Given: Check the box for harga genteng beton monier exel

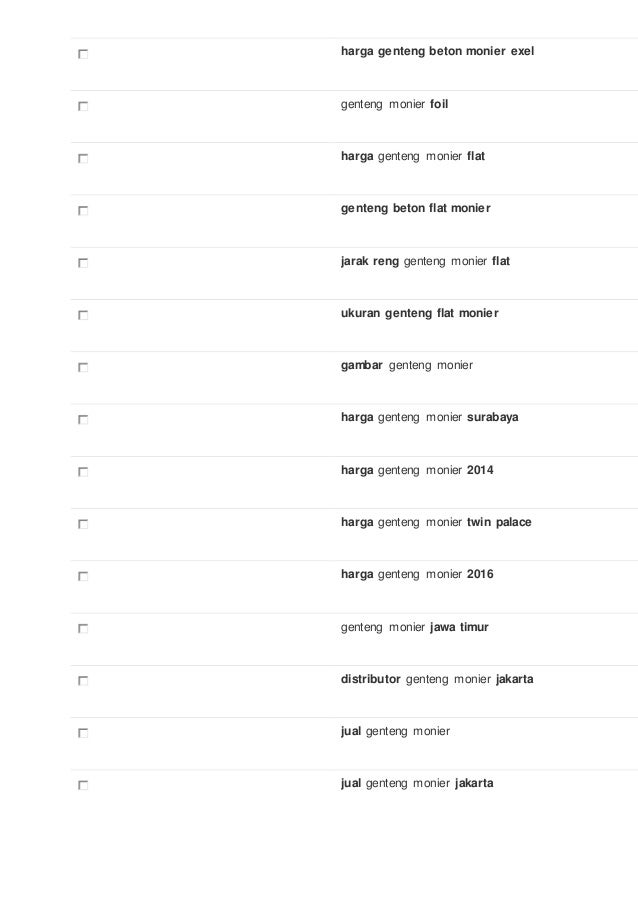Looking at the screenshot, I should click(83, 54).
